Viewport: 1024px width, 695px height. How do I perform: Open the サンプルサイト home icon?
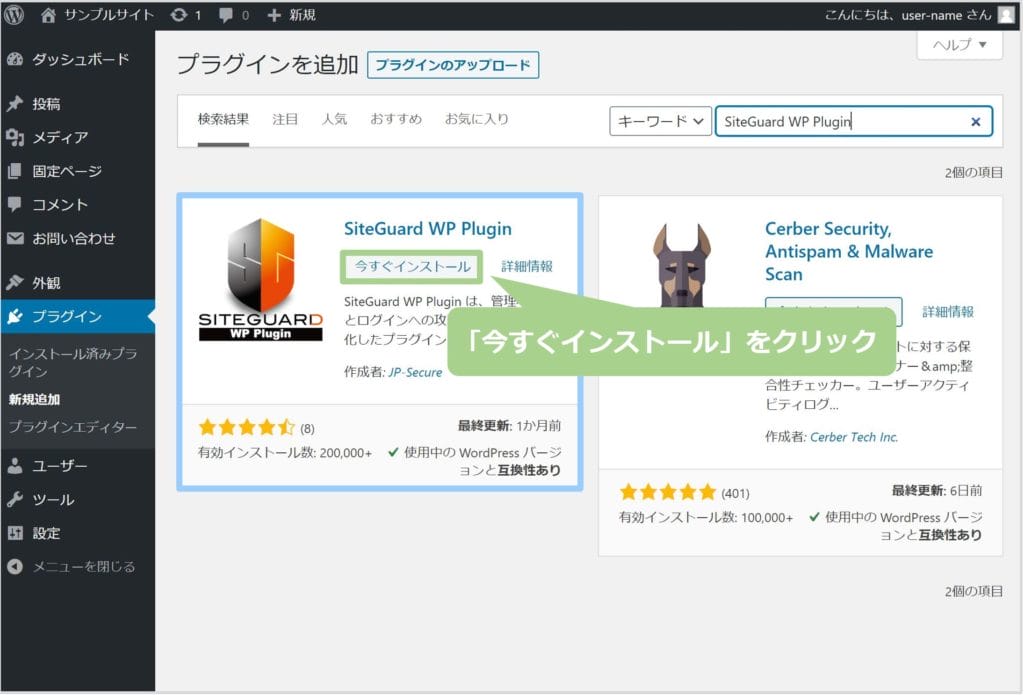[48, 15]
